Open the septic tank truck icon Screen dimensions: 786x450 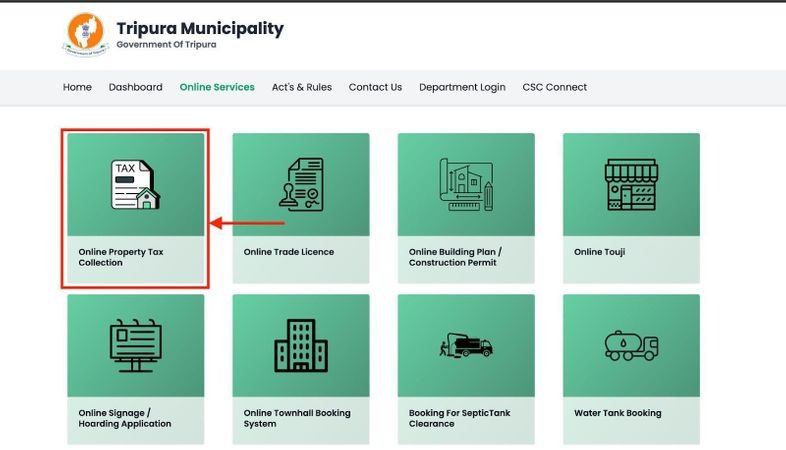(x=466, y=345)
